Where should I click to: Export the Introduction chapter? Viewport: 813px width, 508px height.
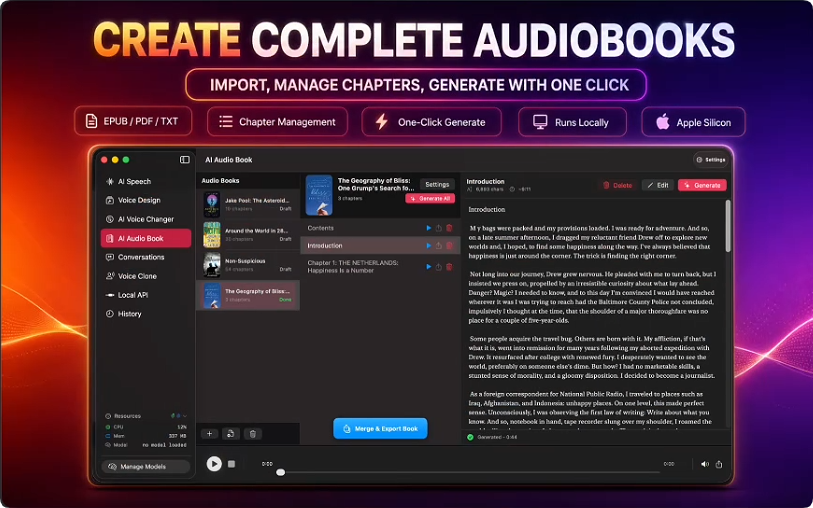coord(439,246)
